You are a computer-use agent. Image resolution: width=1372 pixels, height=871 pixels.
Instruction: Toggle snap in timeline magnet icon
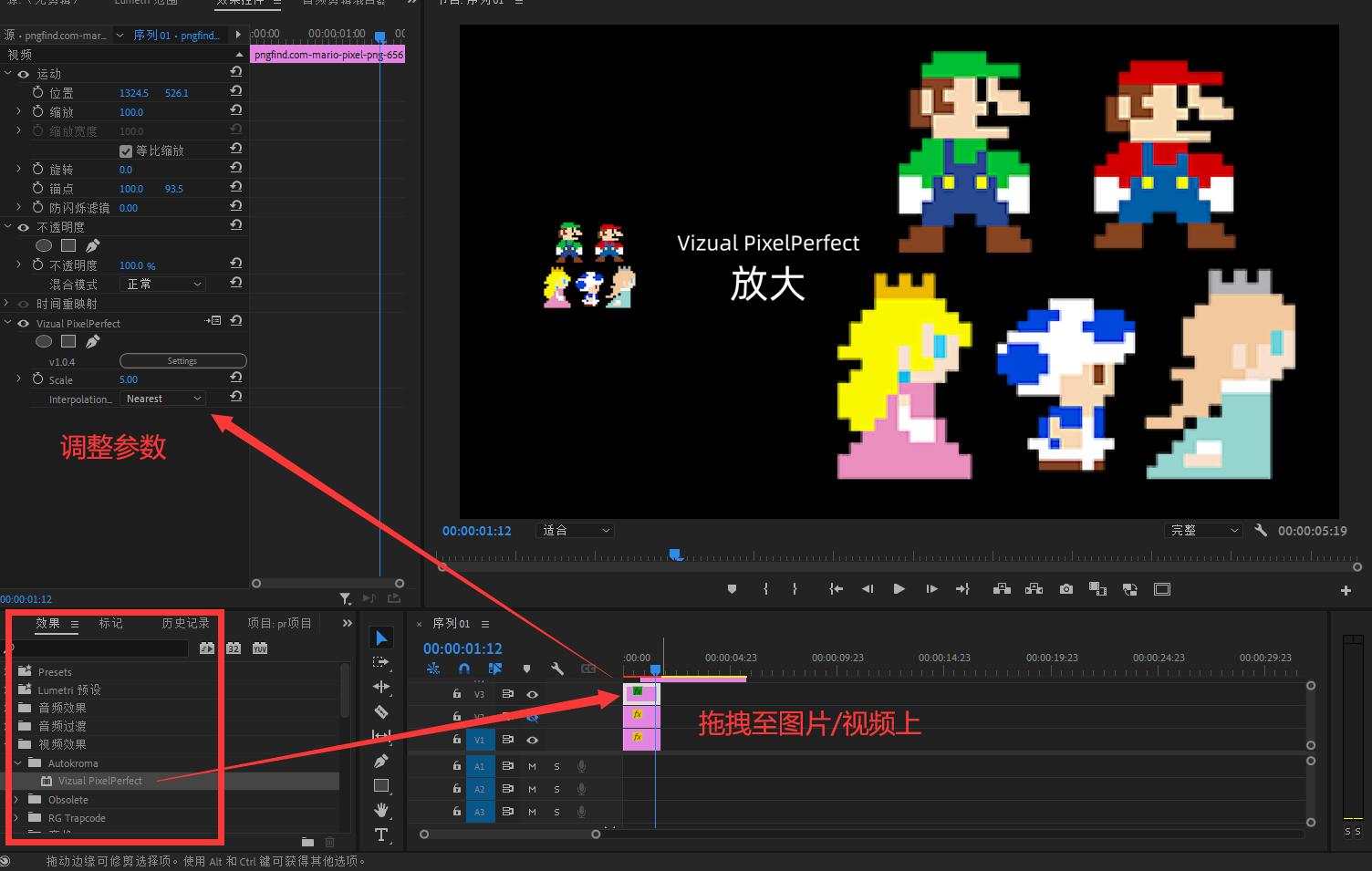(464, 669)
